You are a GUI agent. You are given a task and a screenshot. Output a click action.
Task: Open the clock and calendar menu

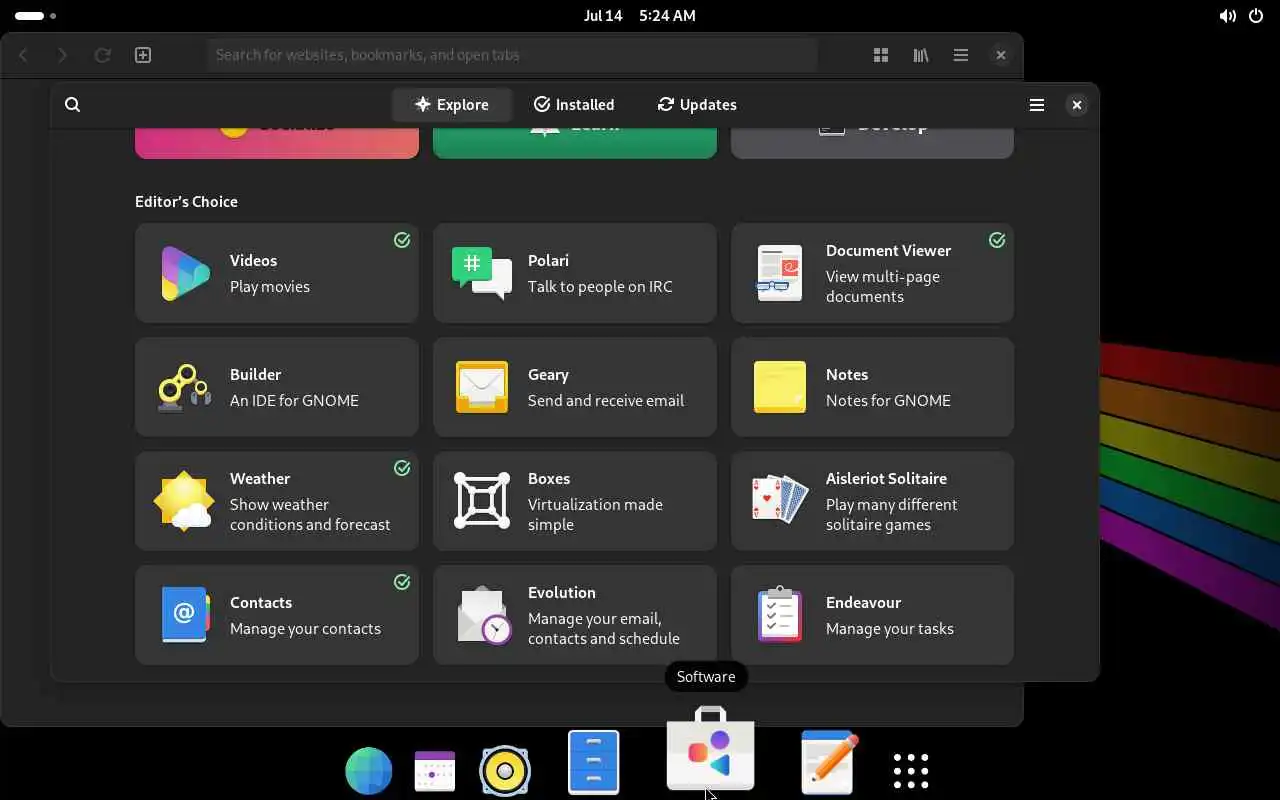click(640, 16)
